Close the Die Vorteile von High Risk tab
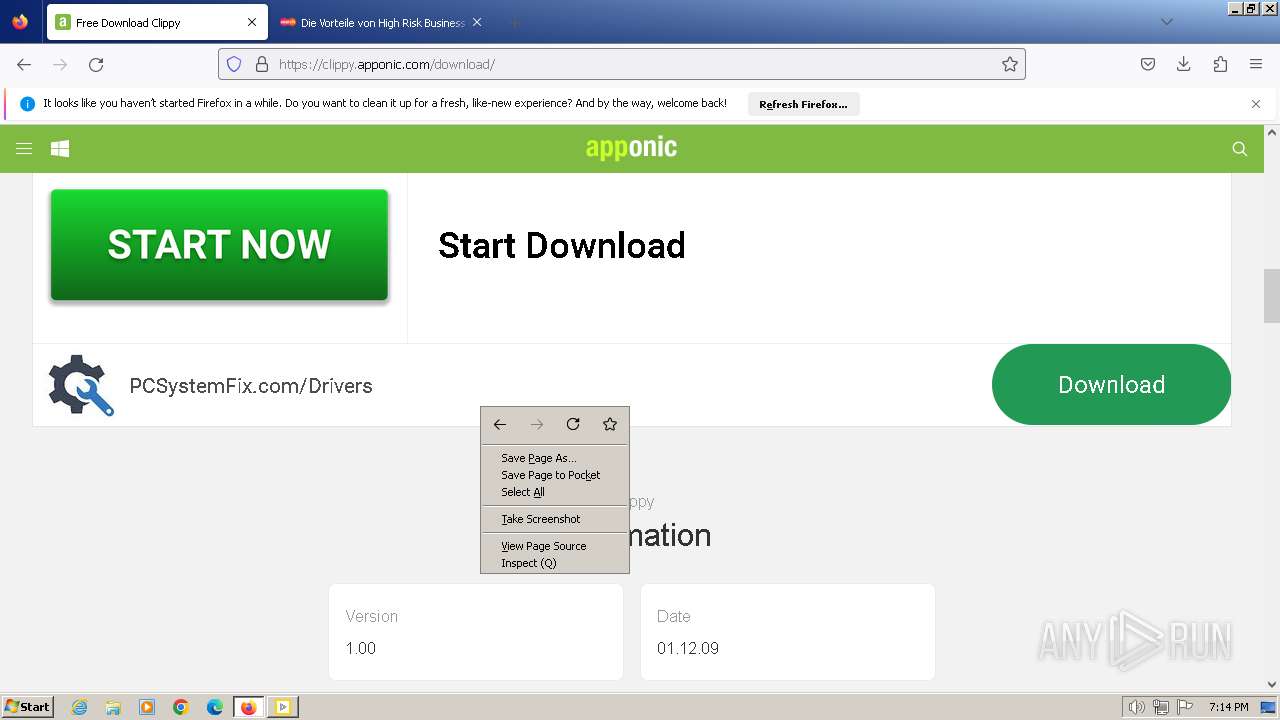Image resolution: width=1280 pixels, height=720 pixels. (477, 22)
